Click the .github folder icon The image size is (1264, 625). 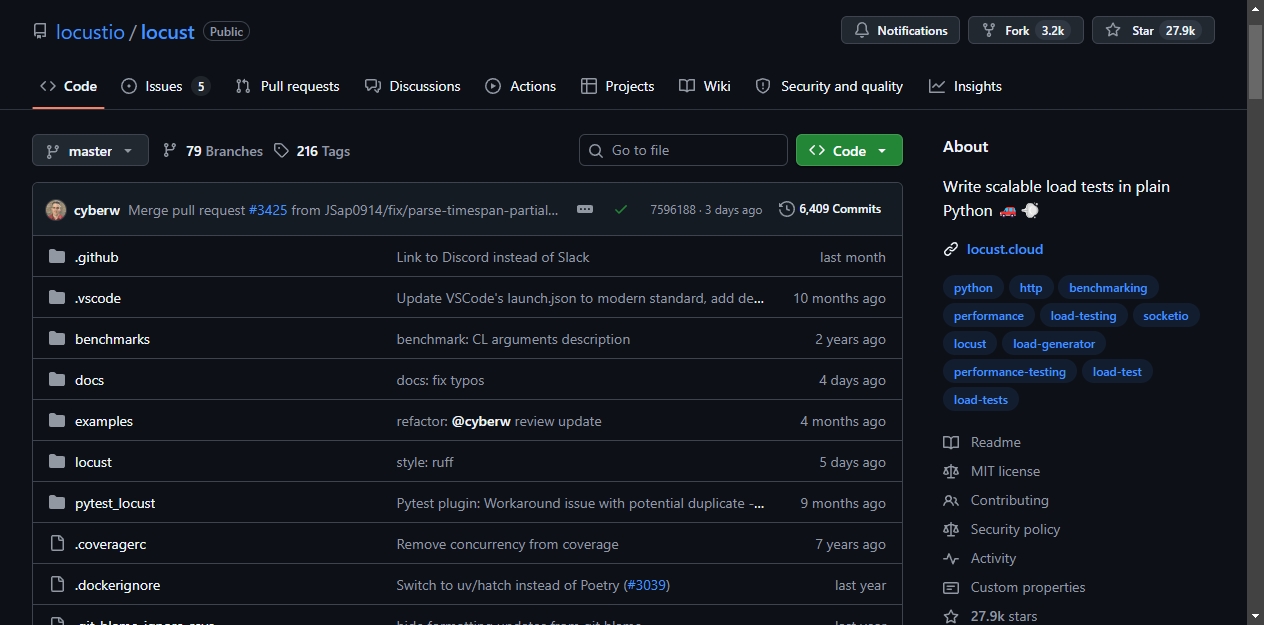[57, 257]
